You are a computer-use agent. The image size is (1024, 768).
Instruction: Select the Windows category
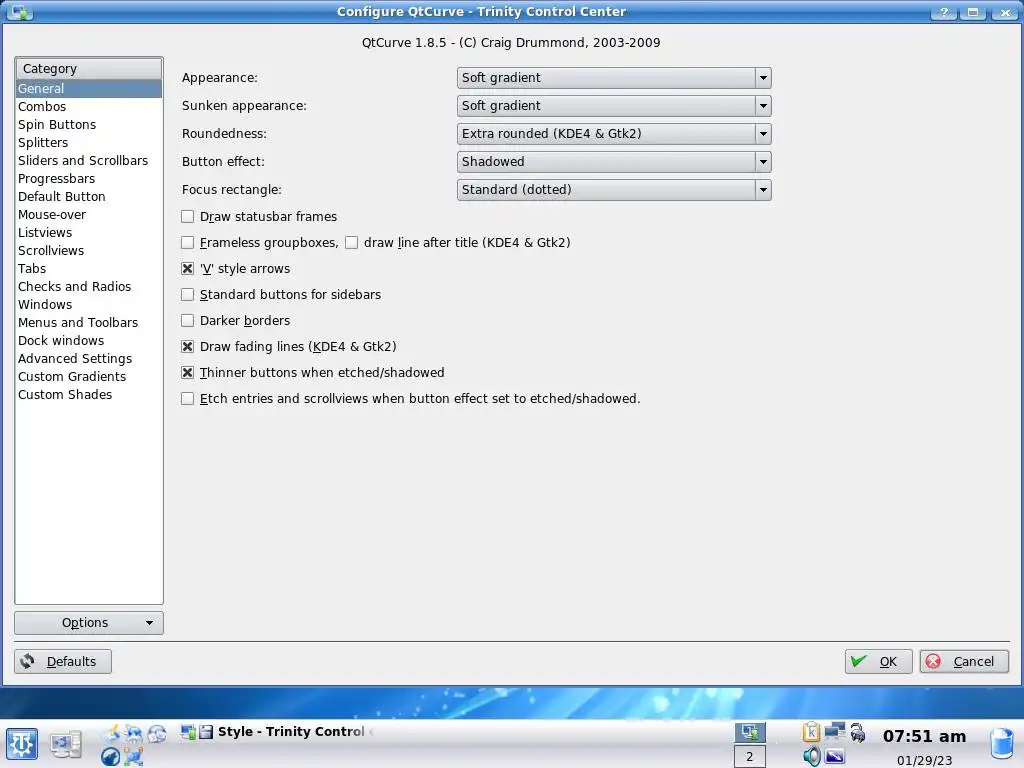pyautogui.click(x=89, y=304)
